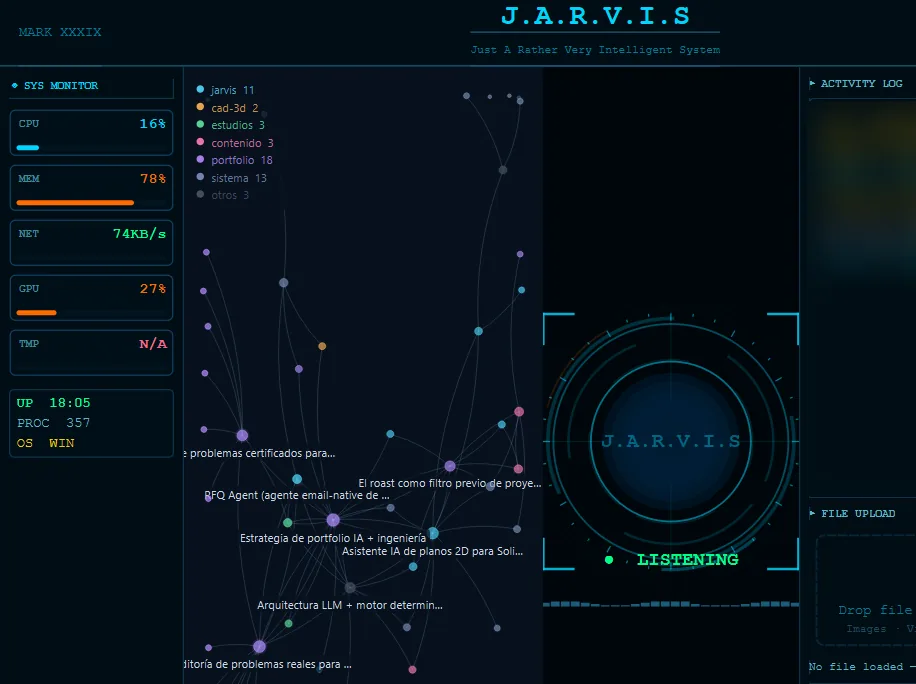This screenshot has height=684, width=916.
Task: Click the green listening indicator dot
Action: coord(609,560)
